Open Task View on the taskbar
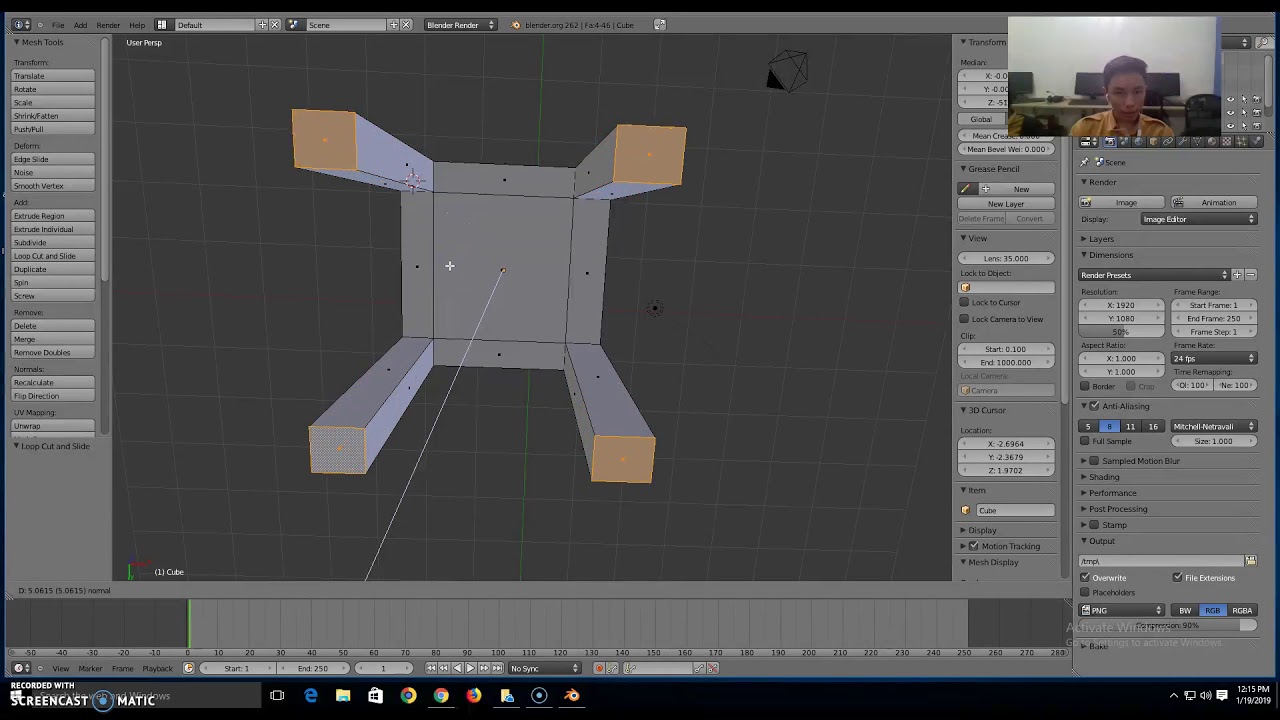 [x=277, y=696]
